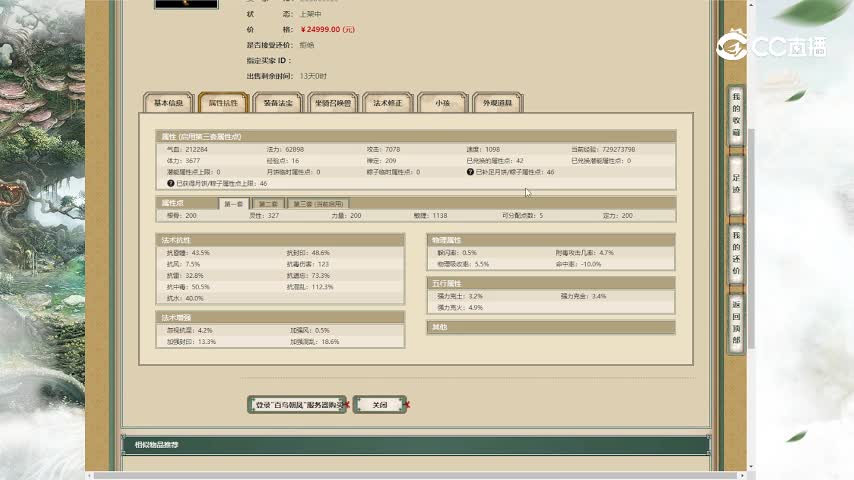The height and width of the screenshot is (480, 854).
Task: Click help icon beside 已获得月饼/粽子属性点上限
Action: pos(170,184)
